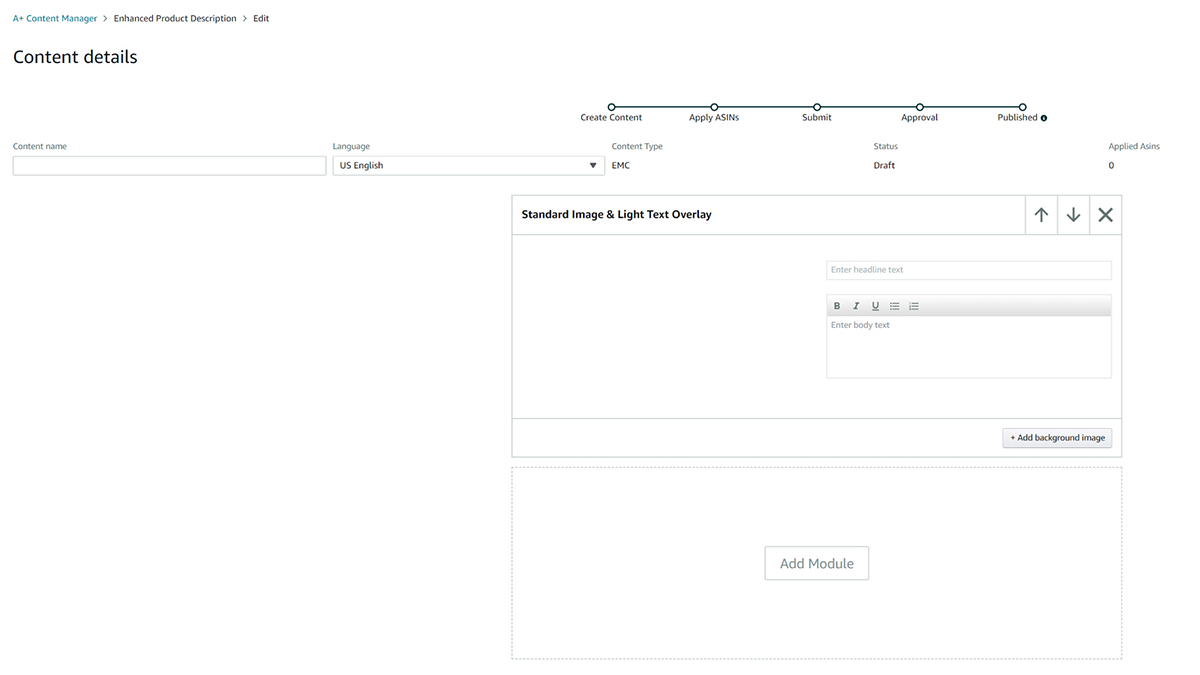The image size is (1200, 675).
Task: Click the Create Content progress step
Action: click(611, 107)
